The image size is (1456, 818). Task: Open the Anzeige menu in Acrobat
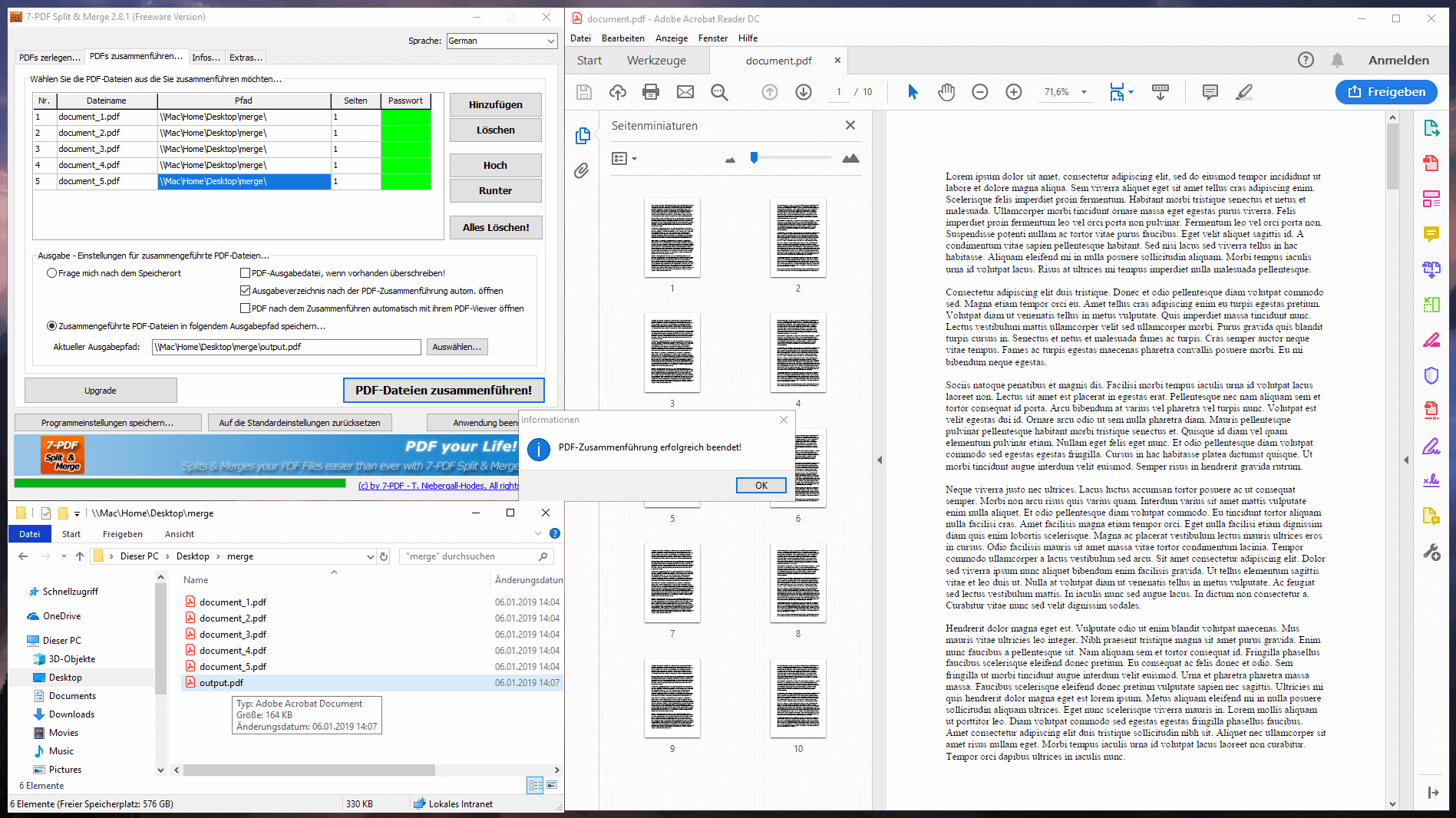(672, 38)
